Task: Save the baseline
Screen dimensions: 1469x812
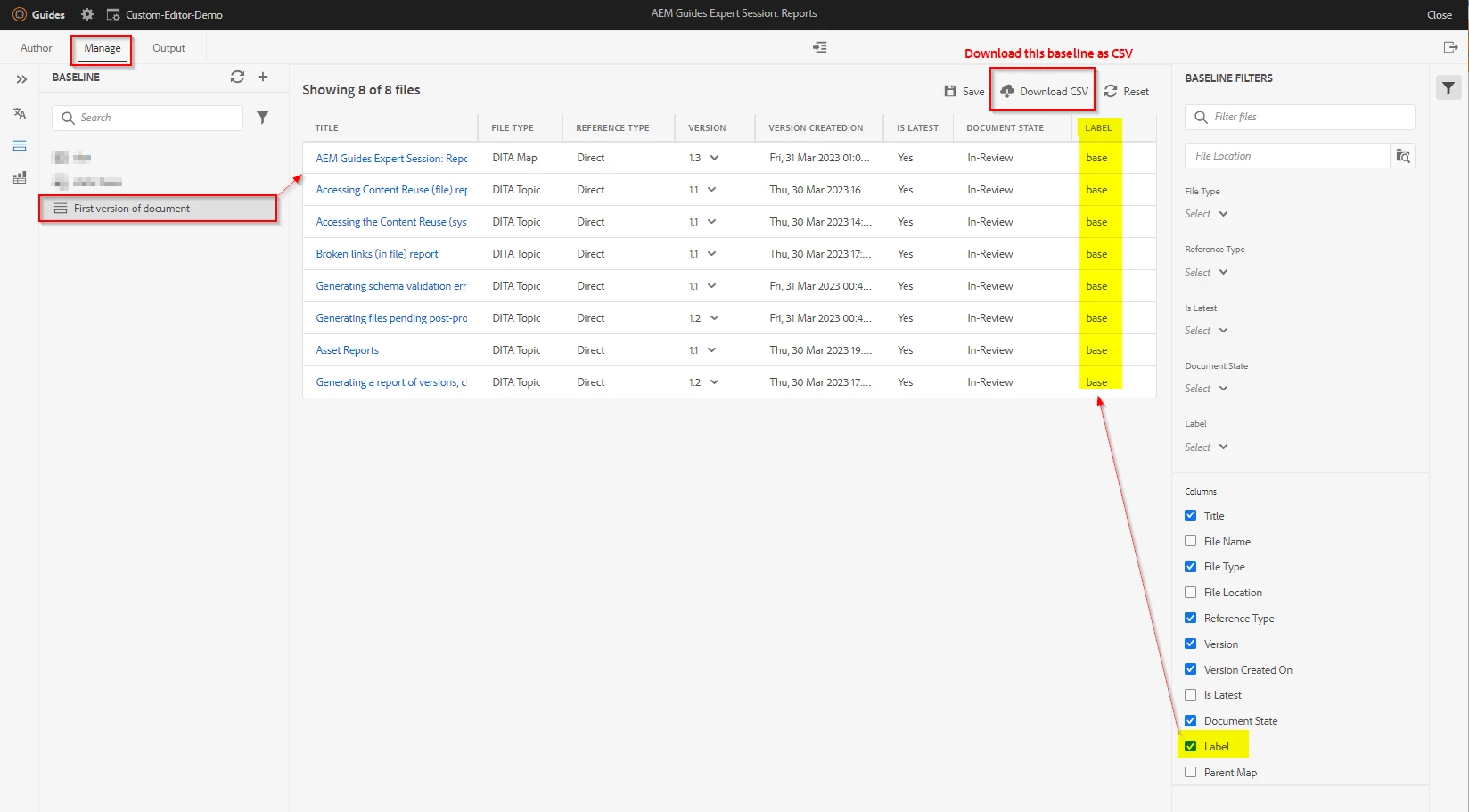Action: 964,91
